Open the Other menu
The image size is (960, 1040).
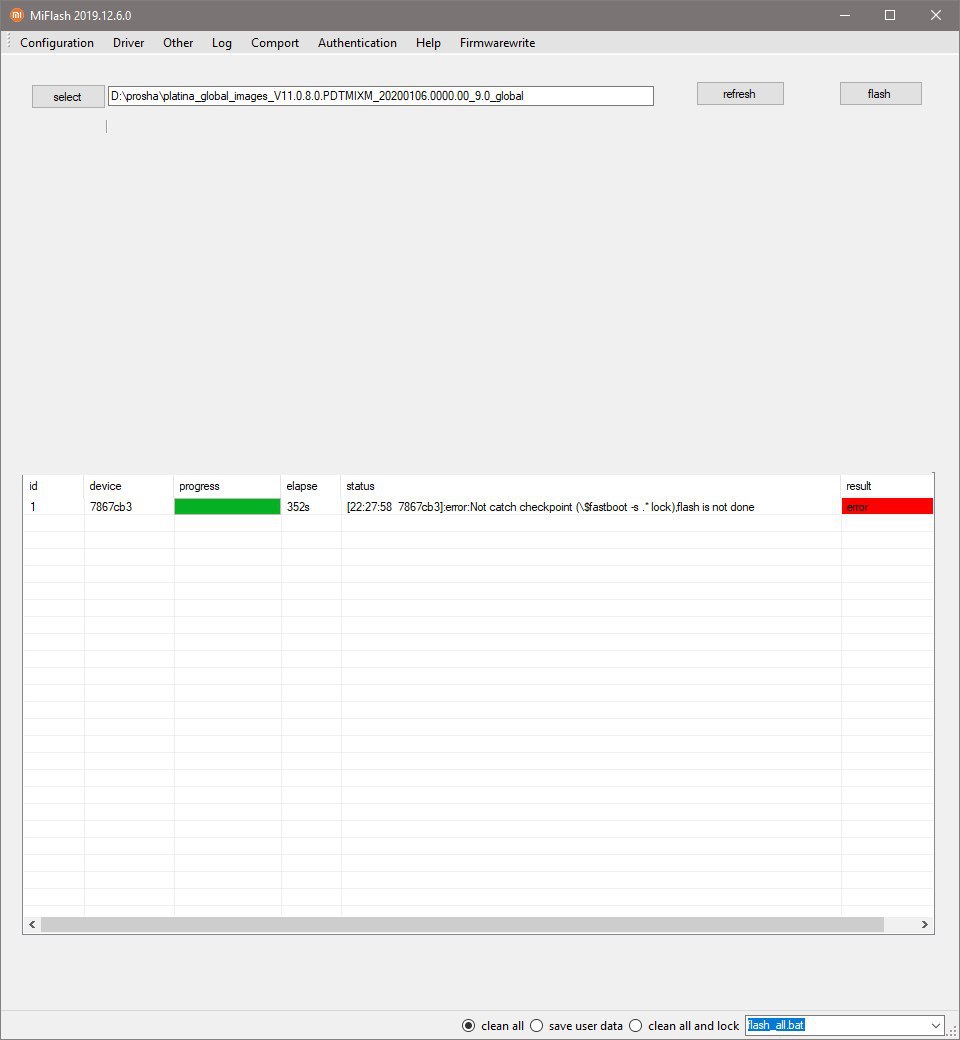click(178, 42)
